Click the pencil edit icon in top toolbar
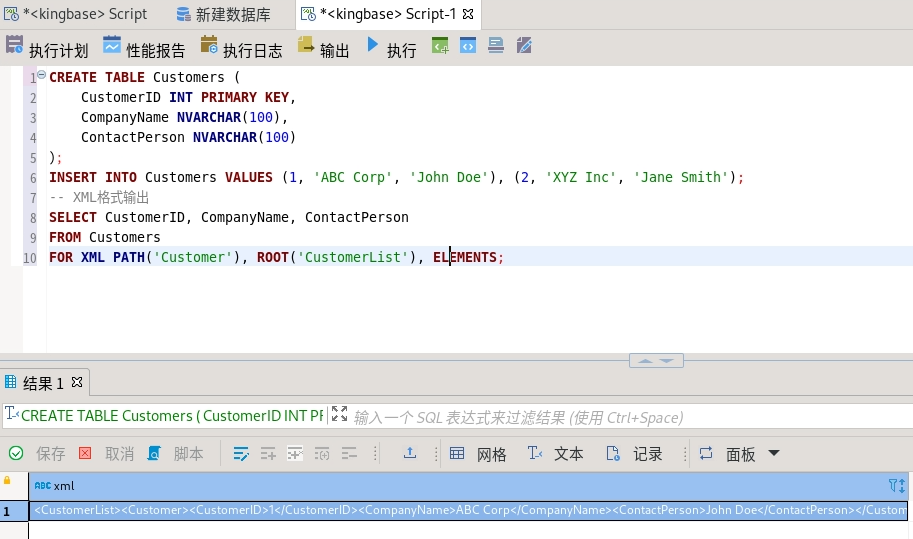The image size is (913, 539). (523, 46)
